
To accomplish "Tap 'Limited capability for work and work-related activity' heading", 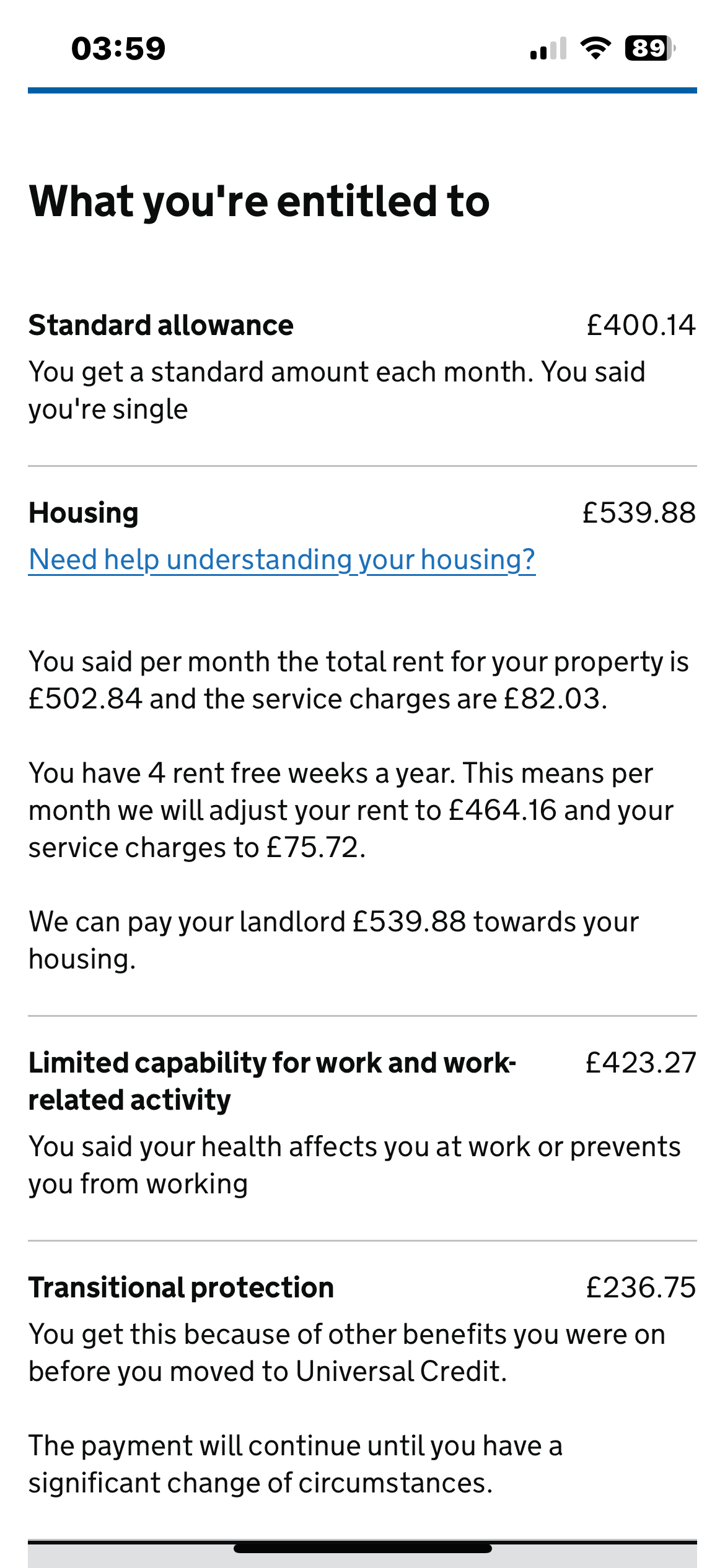I will (271, 1081).
